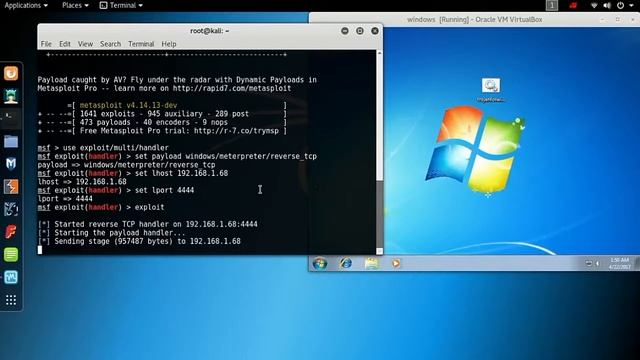This screenshot has width=640, height=360.
Task: Click the 'lport => 4444' output line
Action: [x=65, y=199]
